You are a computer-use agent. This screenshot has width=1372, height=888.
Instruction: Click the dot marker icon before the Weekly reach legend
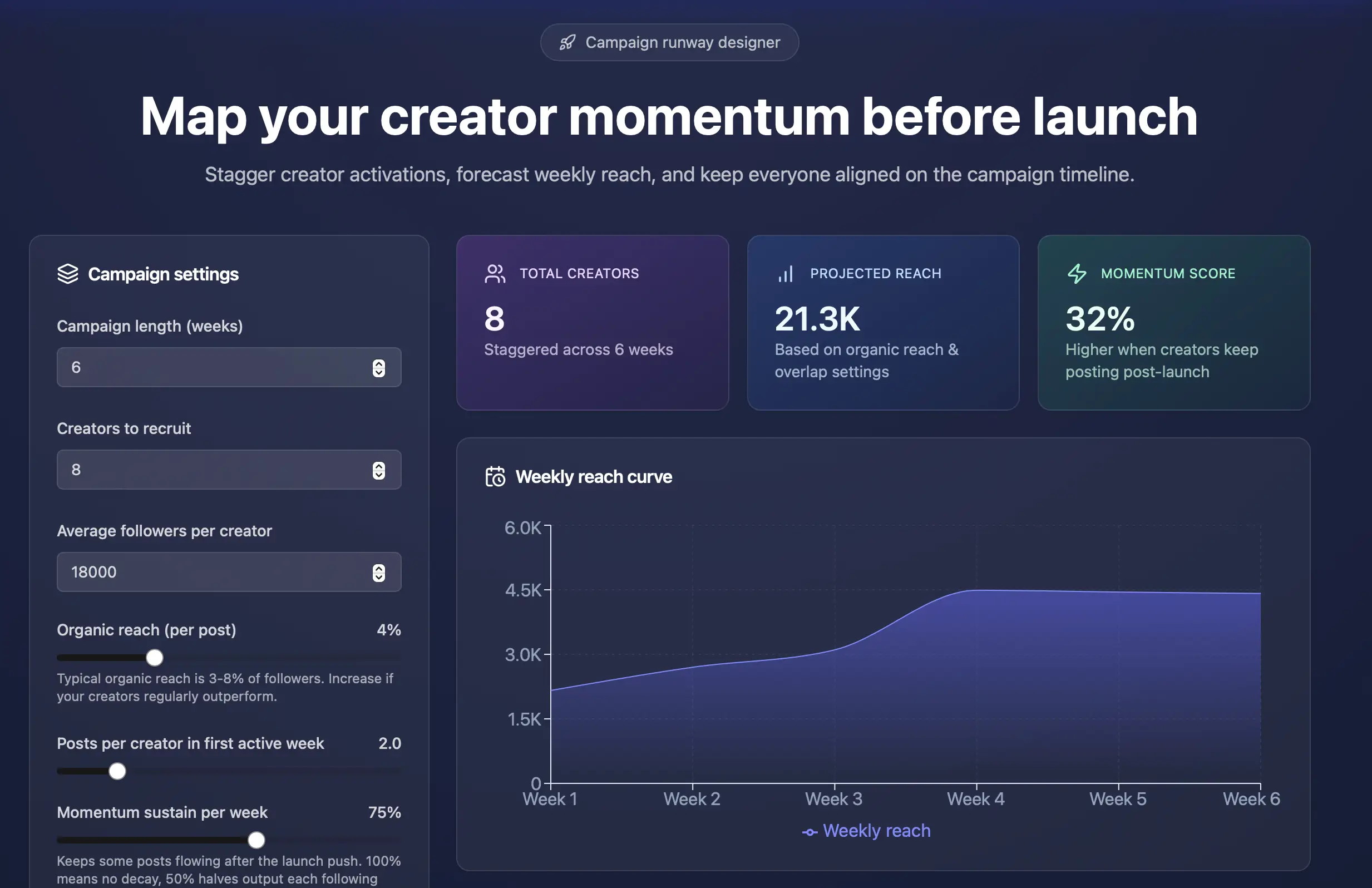click(810, 831)
